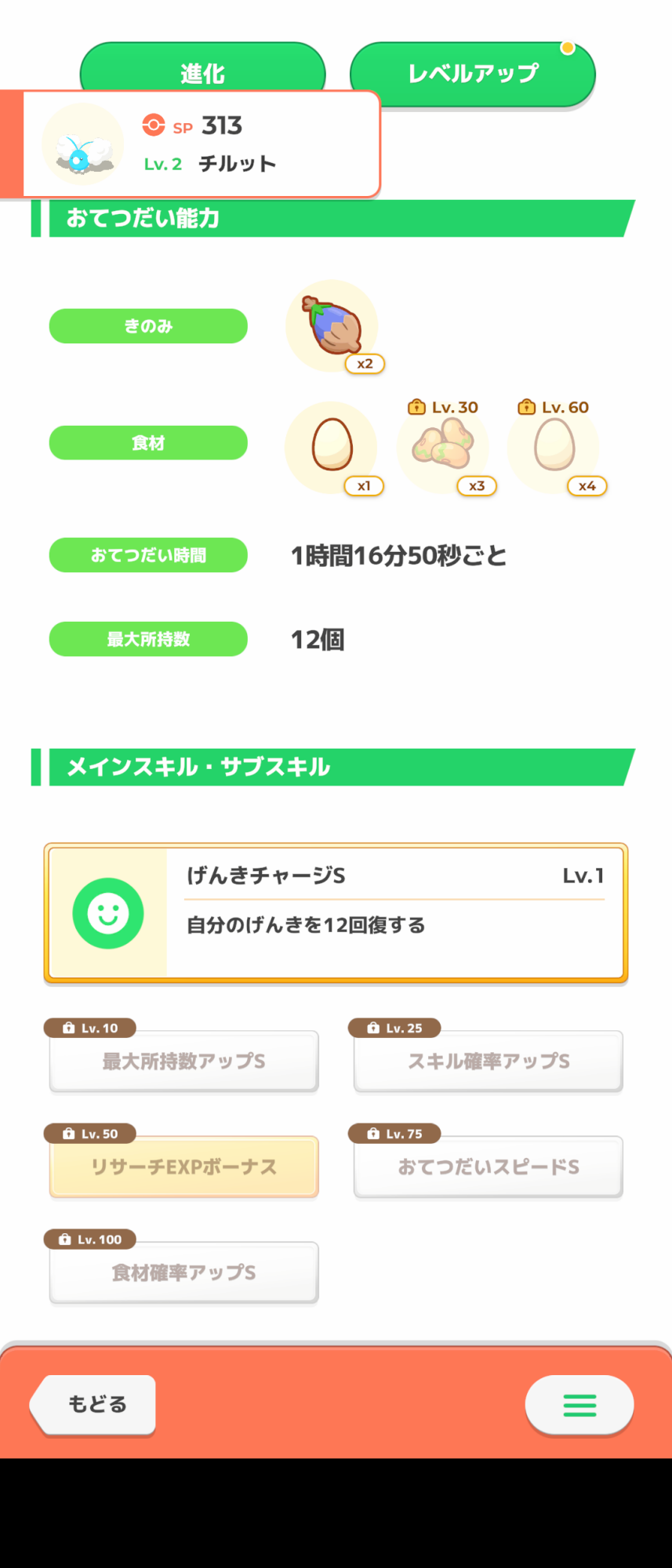This screenshot has height=1568, width=672.
Task: Tap the locked Lv. 60 egg ingredient
Action: click(x=554, y=446)
